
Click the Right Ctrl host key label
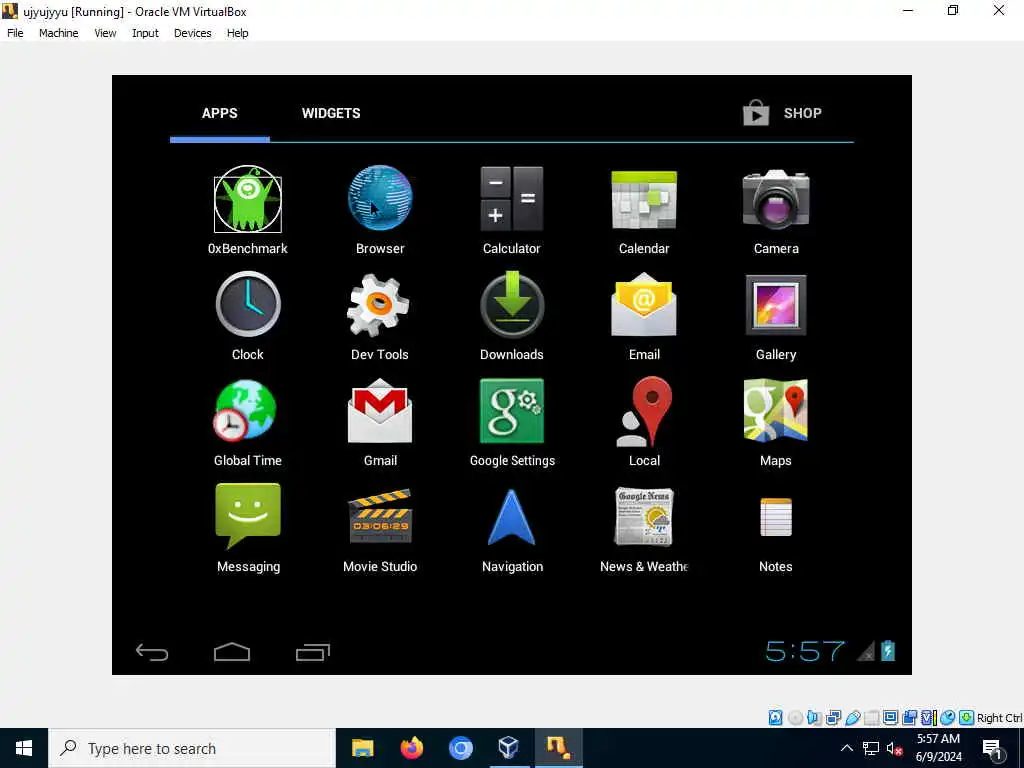pyautogui.click(x=999, y=718)
